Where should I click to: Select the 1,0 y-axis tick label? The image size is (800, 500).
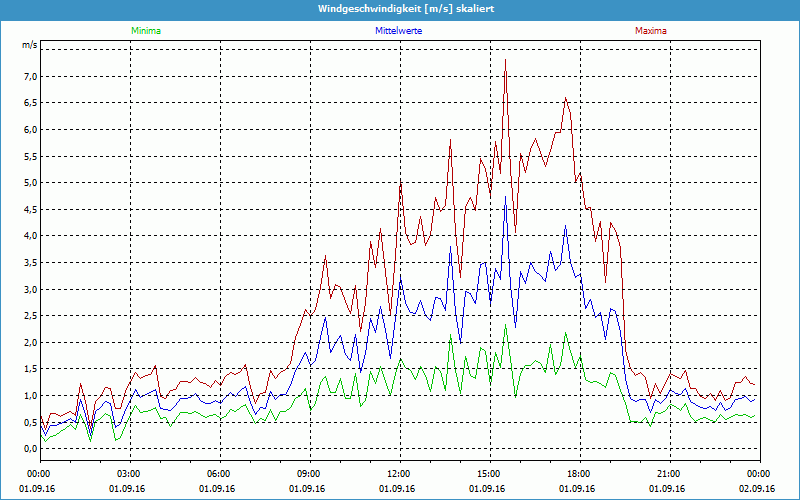click(30, 396)
